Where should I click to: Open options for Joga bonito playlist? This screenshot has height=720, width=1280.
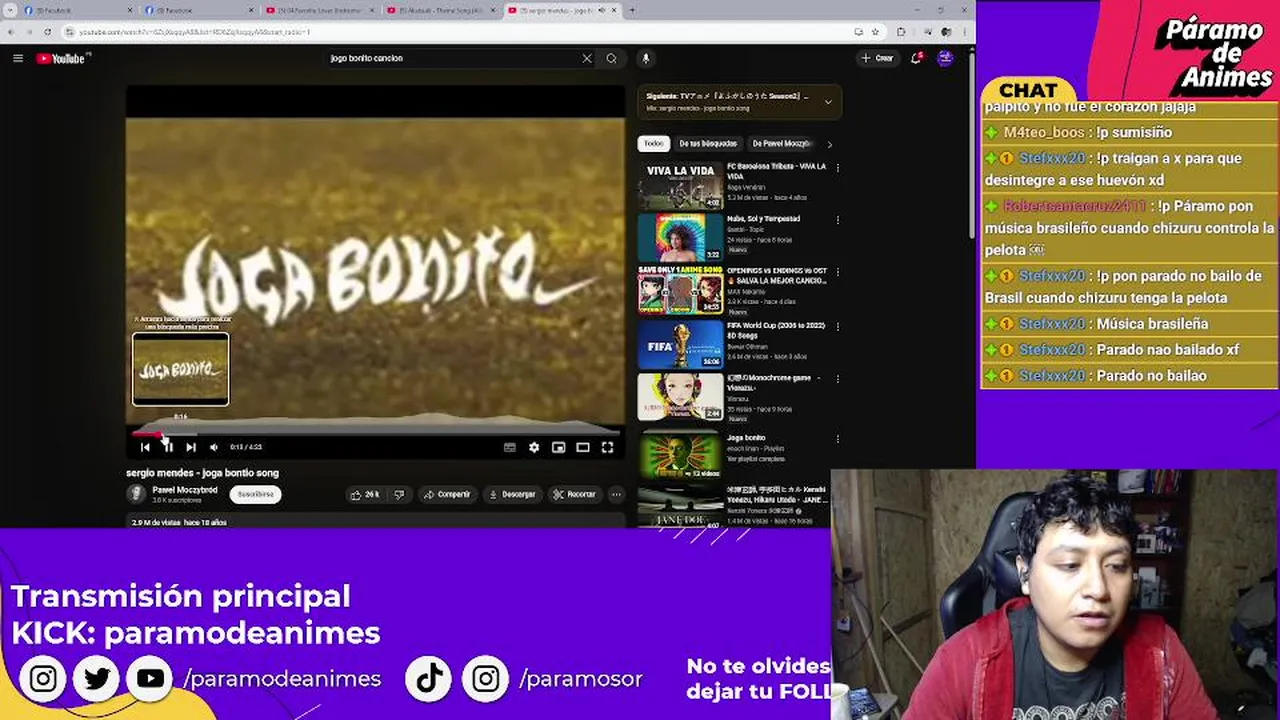point(837,439)
